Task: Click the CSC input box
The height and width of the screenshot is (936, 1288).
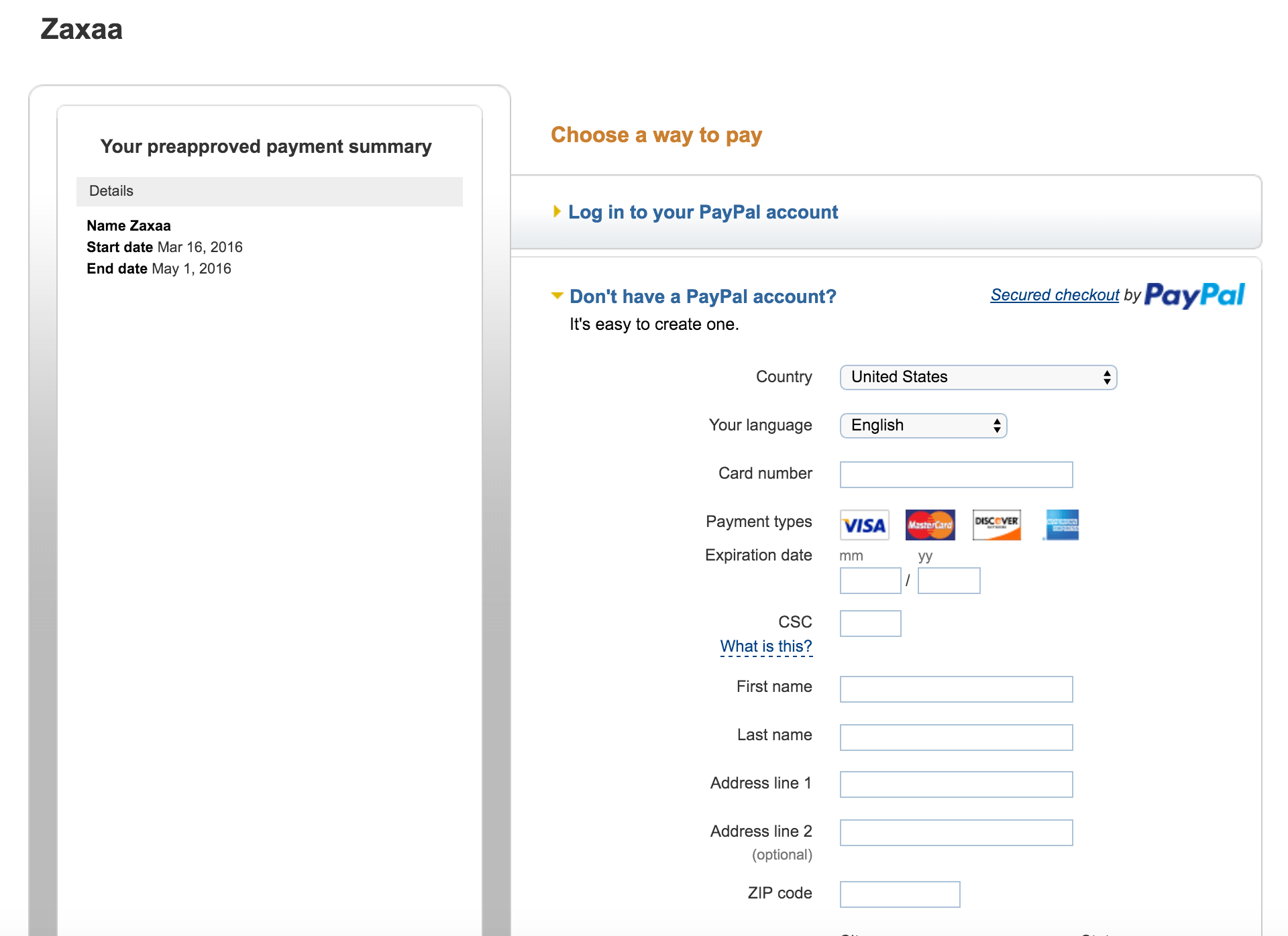Action: point(869,624)
